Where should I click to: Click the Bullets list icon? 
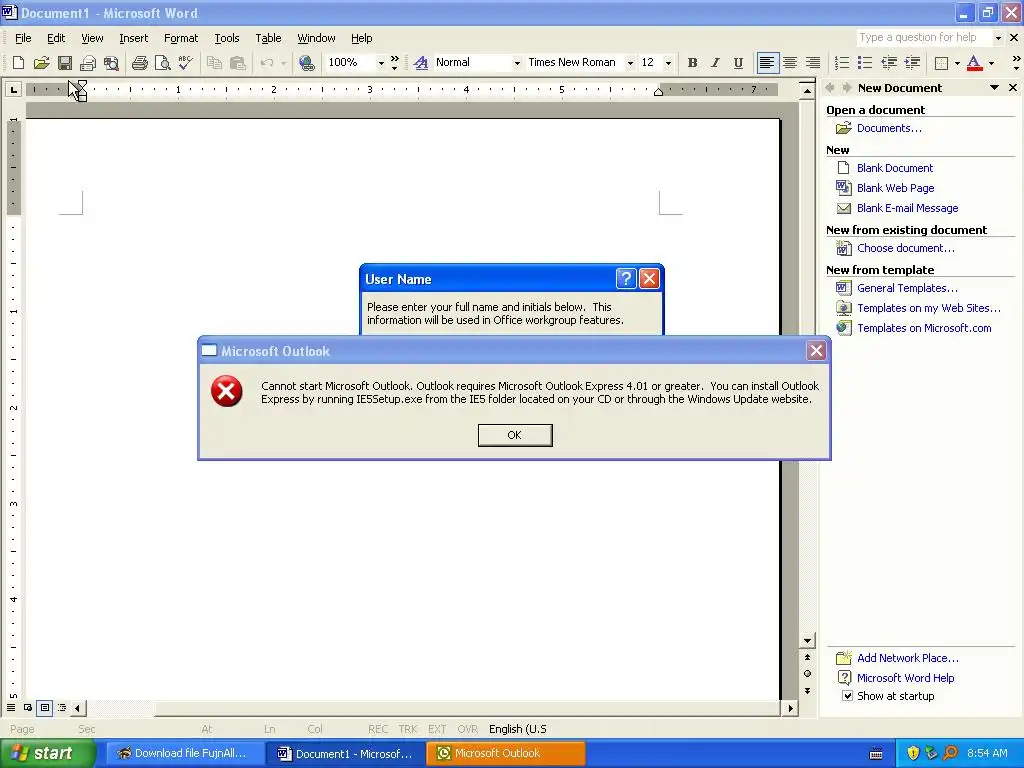point(865,63)
